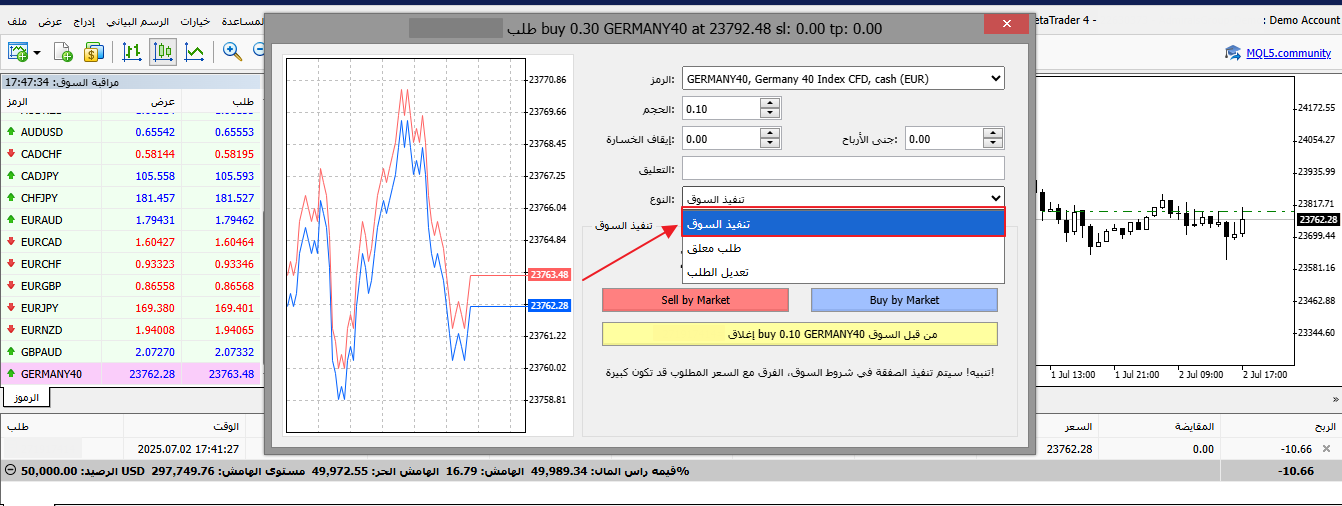Screen dimensions: 1342x506
Task: Click the red 23763.48 ask label on tick chart
Action: click(x=549, y=274)
